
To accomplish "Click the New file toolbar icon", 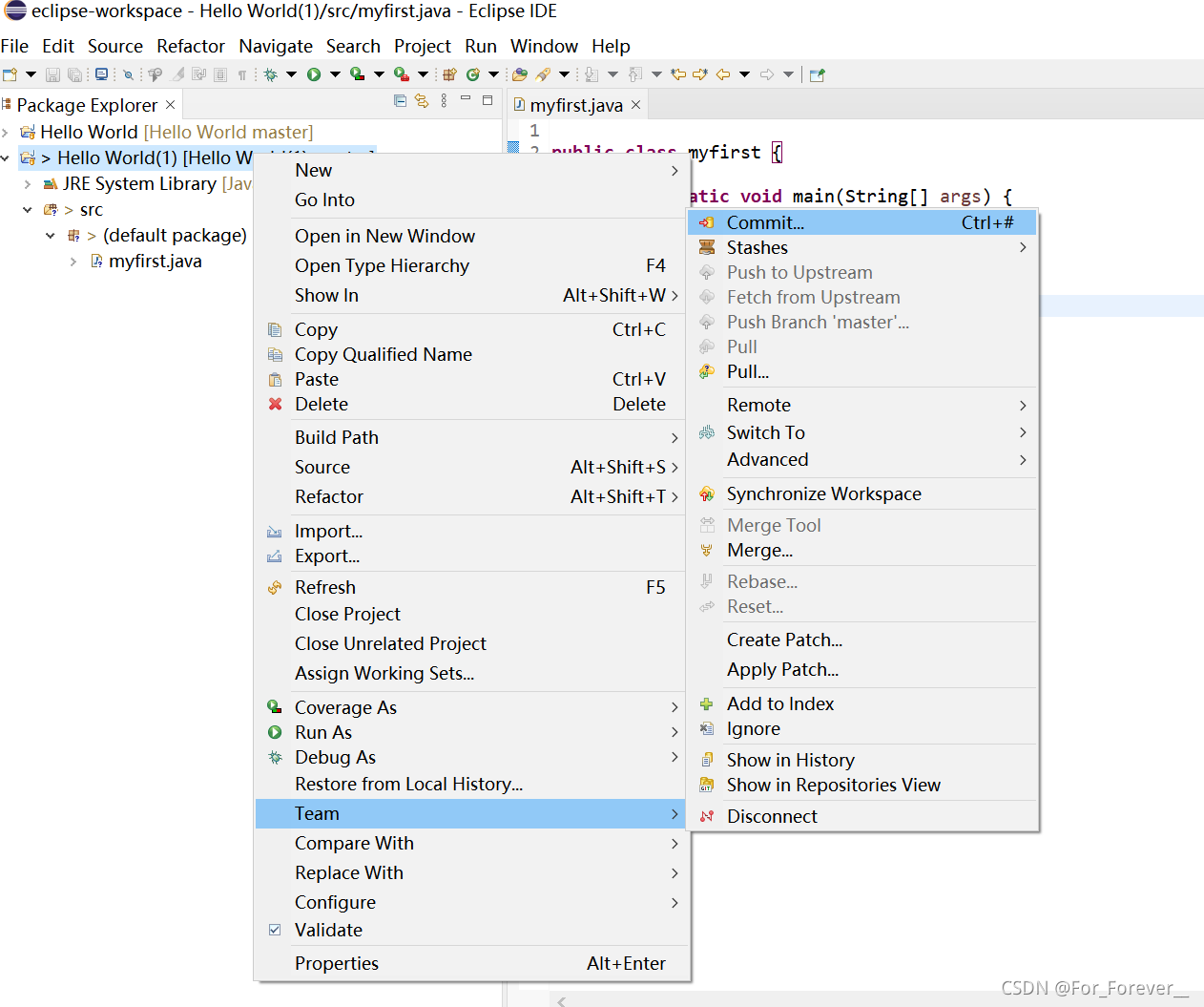I will [x=10, y=74].
